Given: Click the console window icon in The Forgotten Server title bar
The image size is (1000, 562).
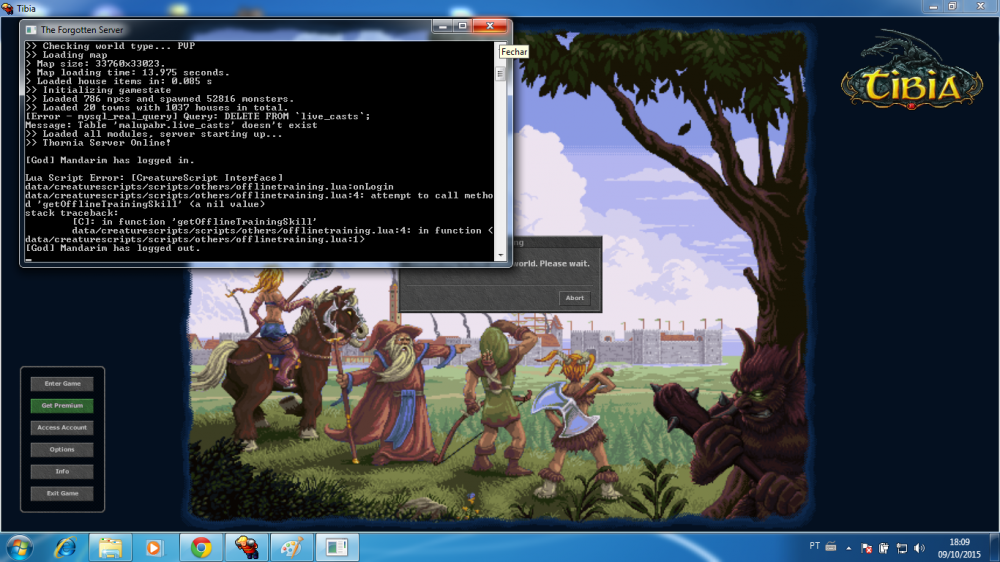Looking at the screenshot, I should tap(31, 30).
